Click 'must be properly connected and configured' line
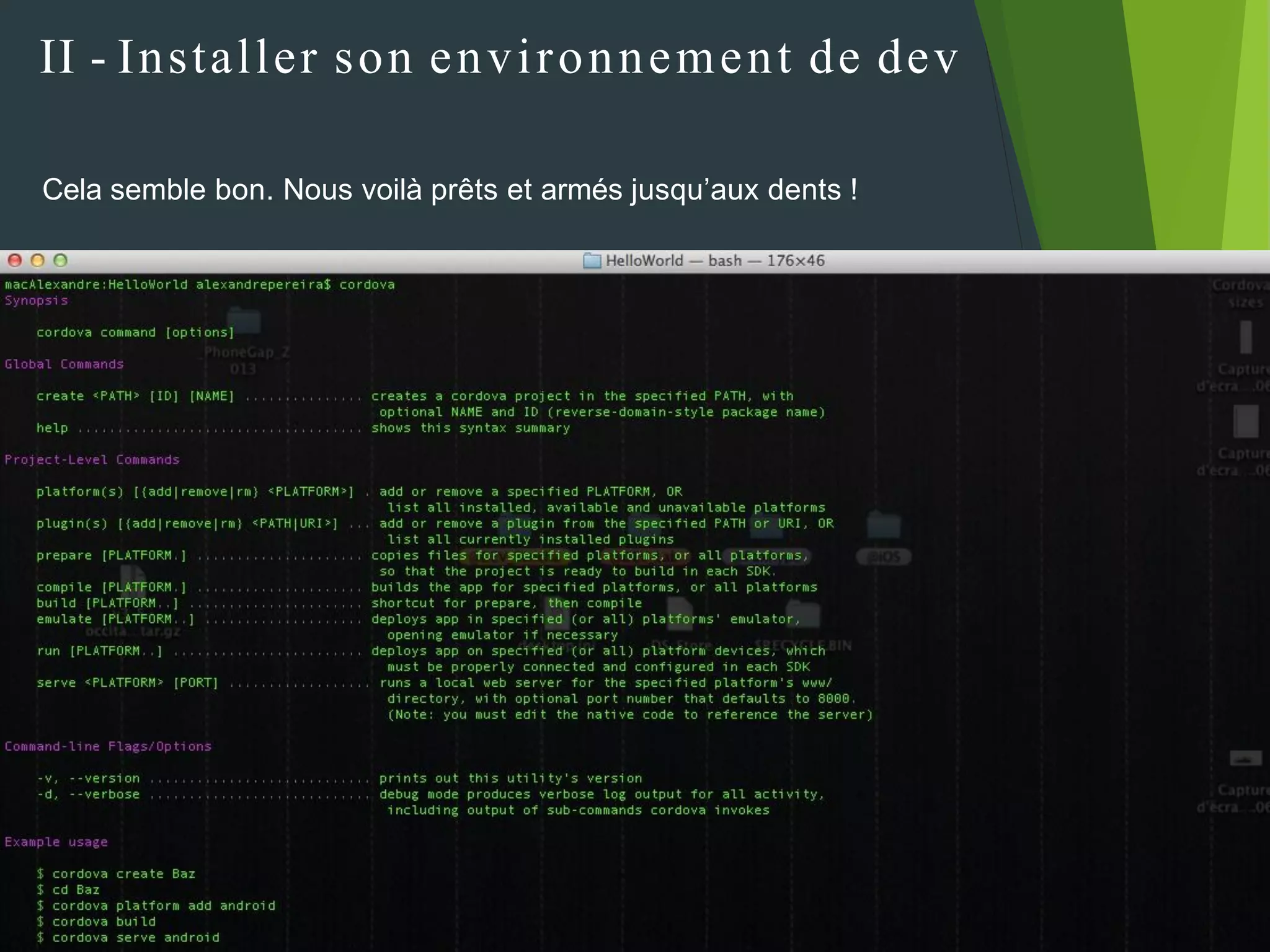 pos(598,667)
